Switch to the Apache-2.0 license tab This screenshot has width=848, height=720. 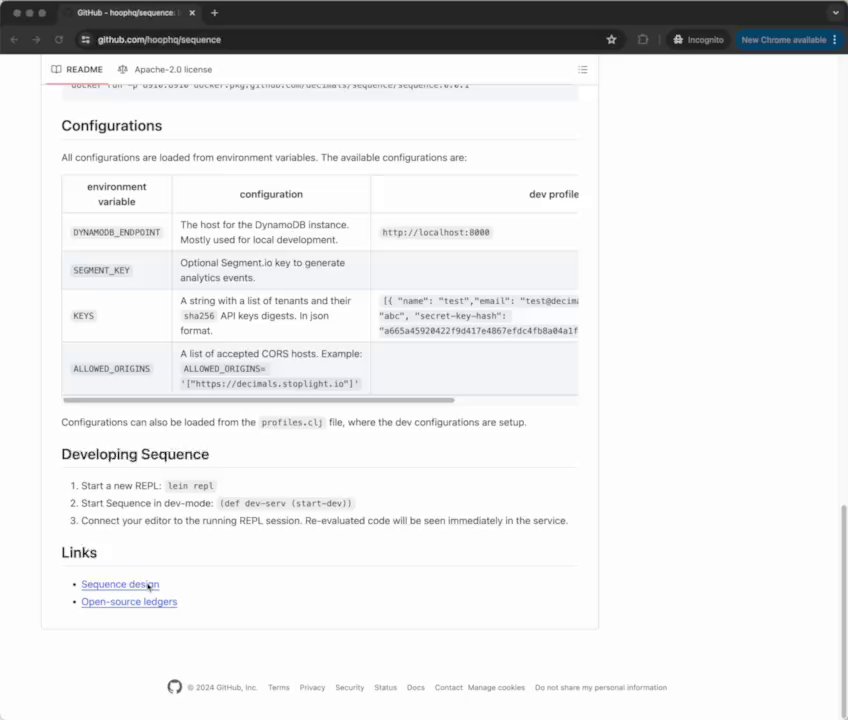tap(164, 70)
